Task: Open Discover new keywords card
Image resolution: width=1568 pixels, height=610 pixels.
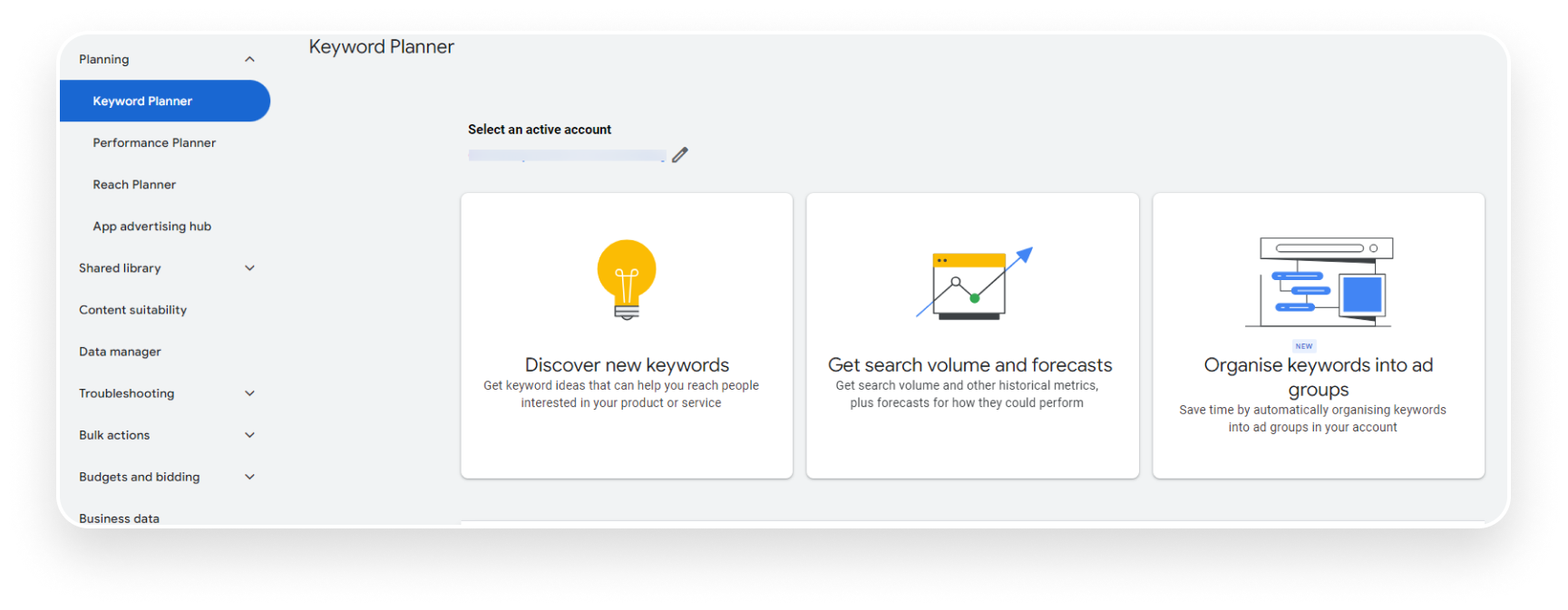Action: click(x=627, y=335)
